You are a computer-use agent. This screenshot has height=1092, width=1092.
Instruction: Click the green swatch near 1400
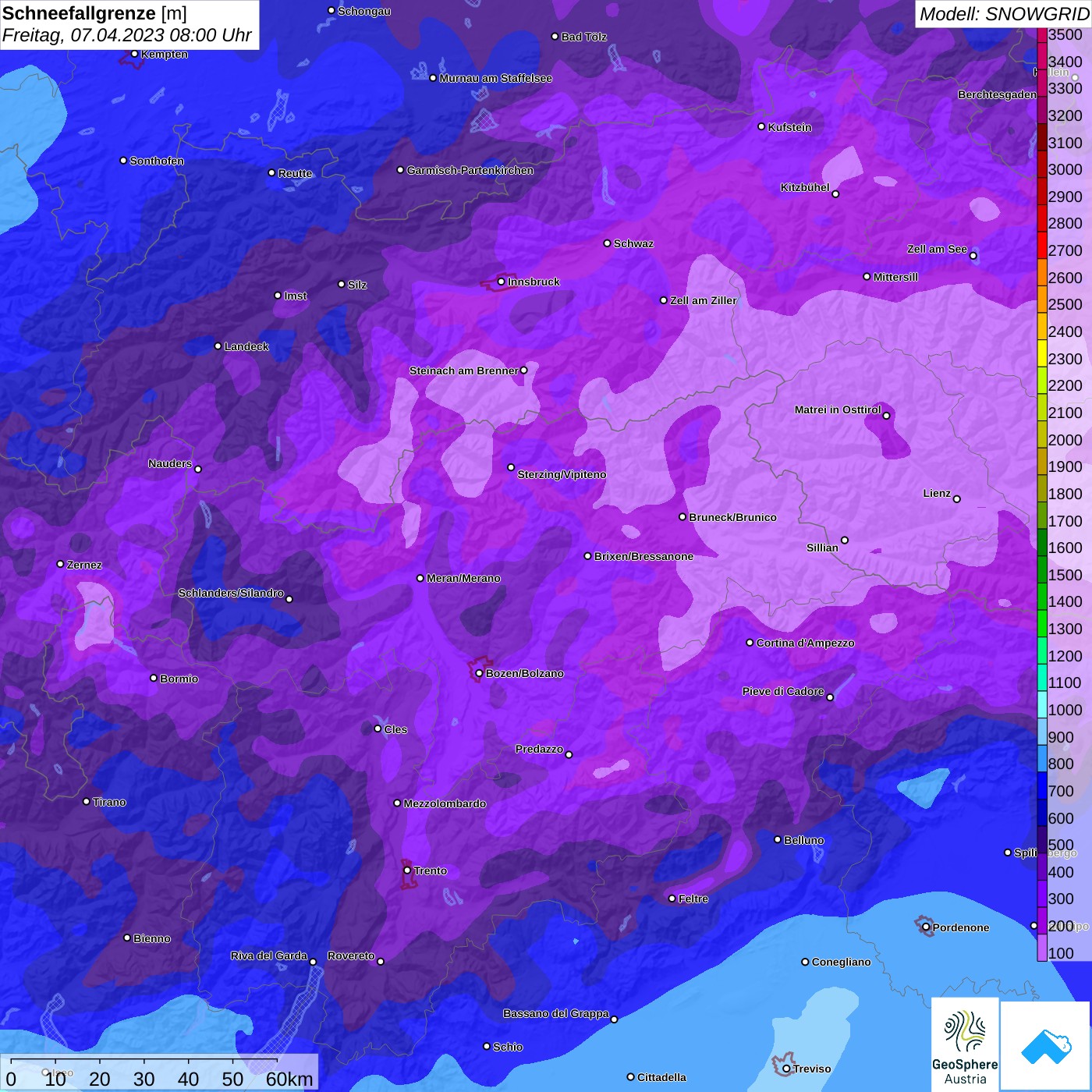coord(1042,596)
